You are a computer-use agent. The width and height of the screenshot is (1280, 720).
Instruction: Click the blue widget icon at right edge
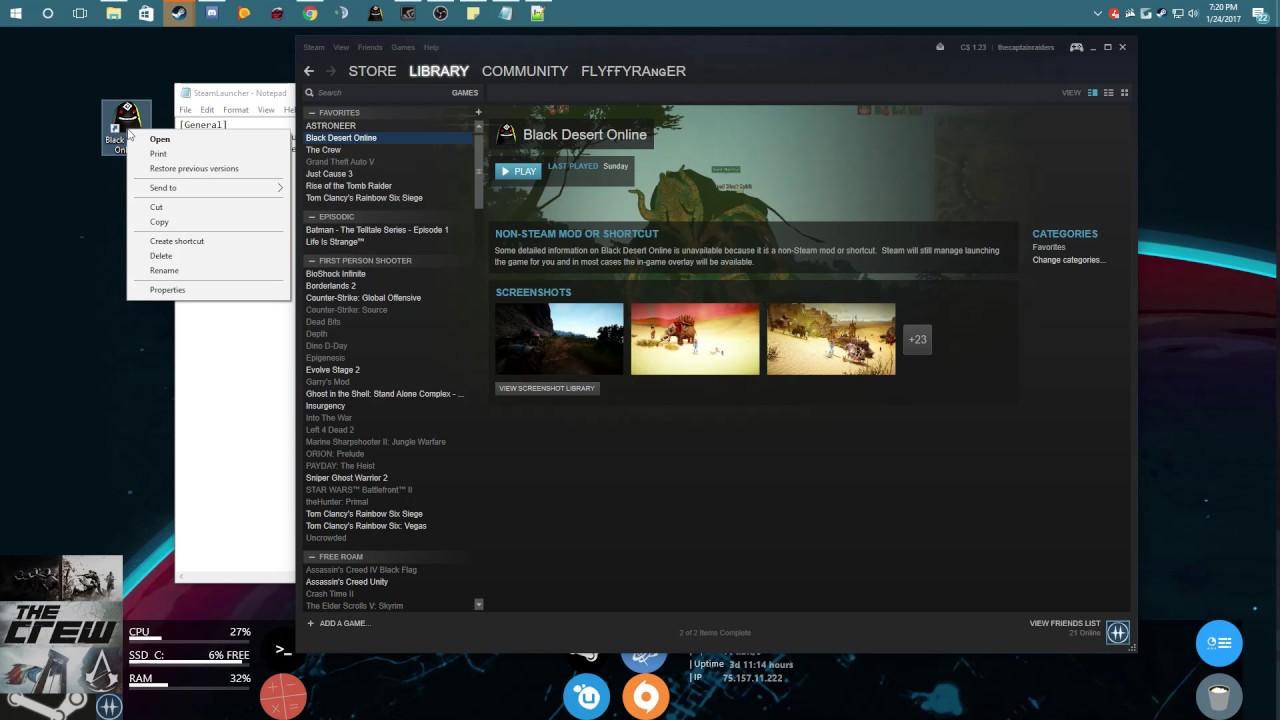(x=1219, y=643)
